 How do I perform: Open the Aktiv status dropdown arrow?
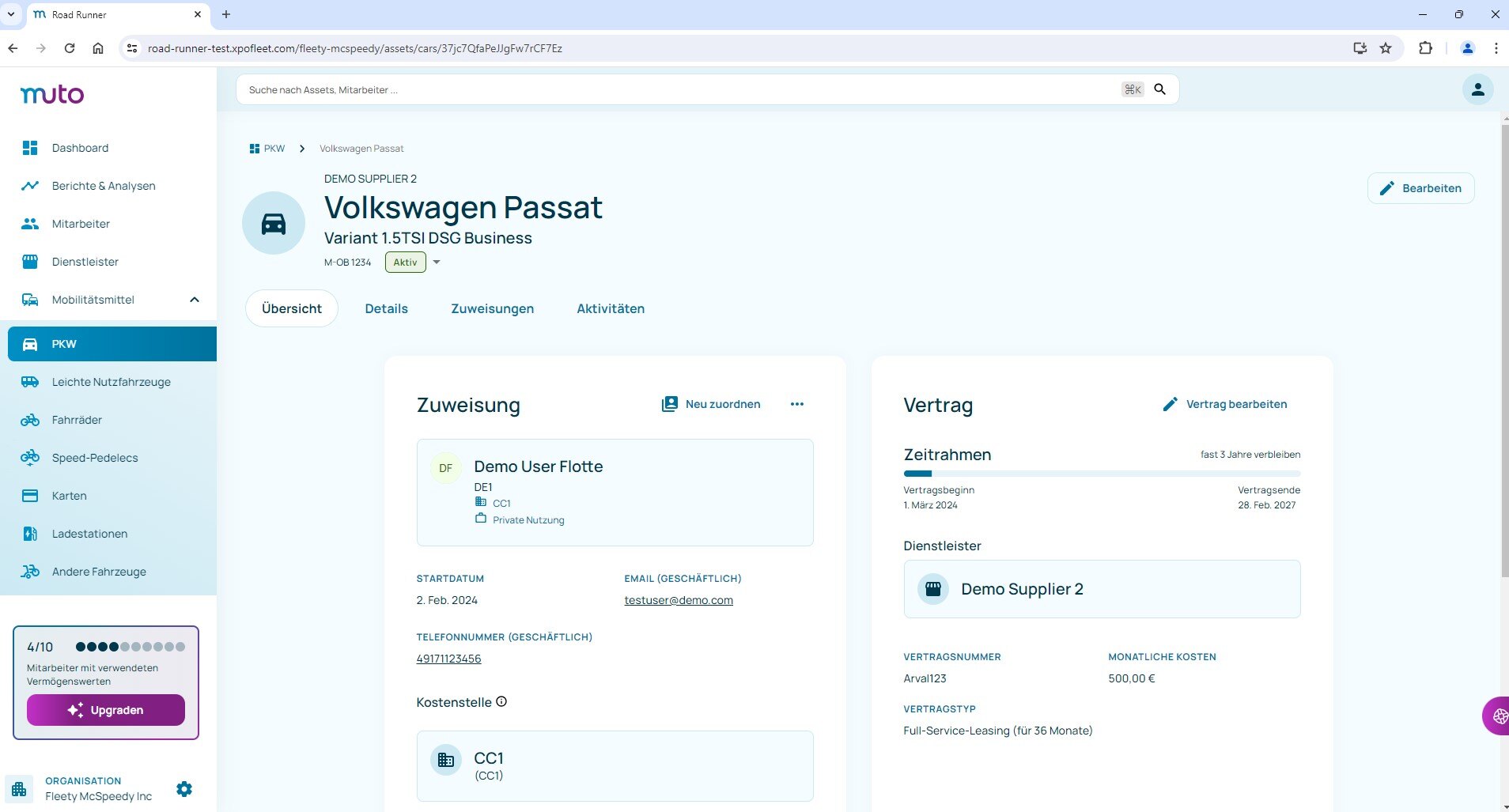(437, 262)
